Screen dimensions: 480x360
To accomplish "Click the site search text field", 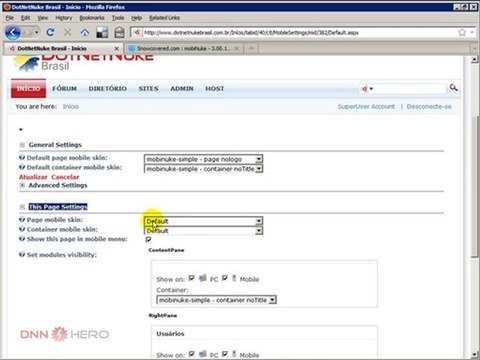I will tap(410, 89).
